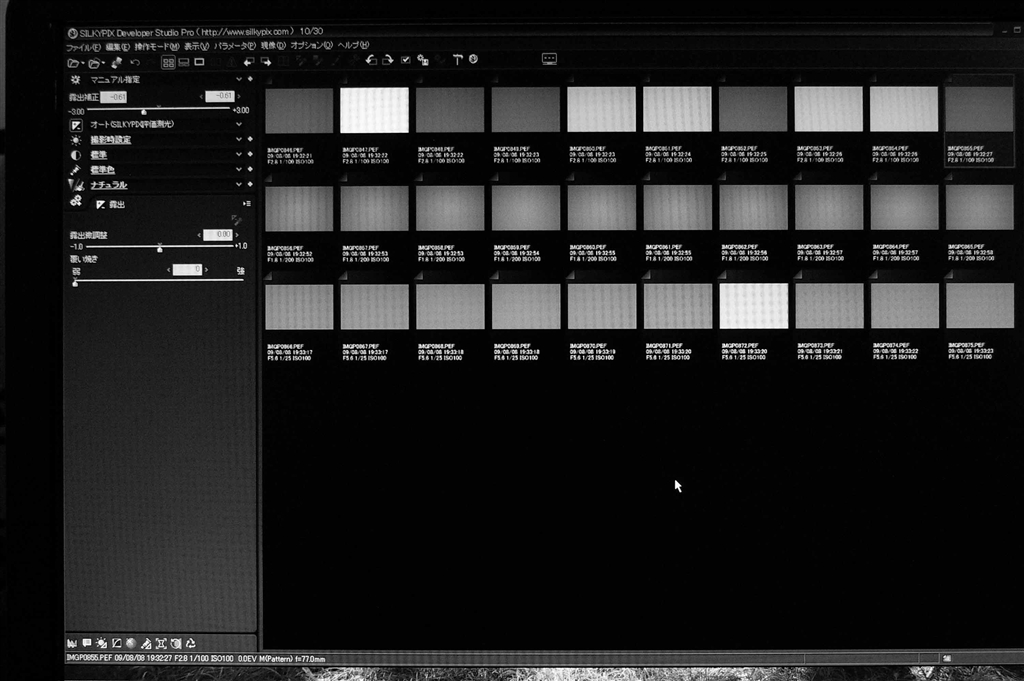Click the sharpness icon beside ナチュラル
Screen dimensions: 1024x681
pos(76,185)
